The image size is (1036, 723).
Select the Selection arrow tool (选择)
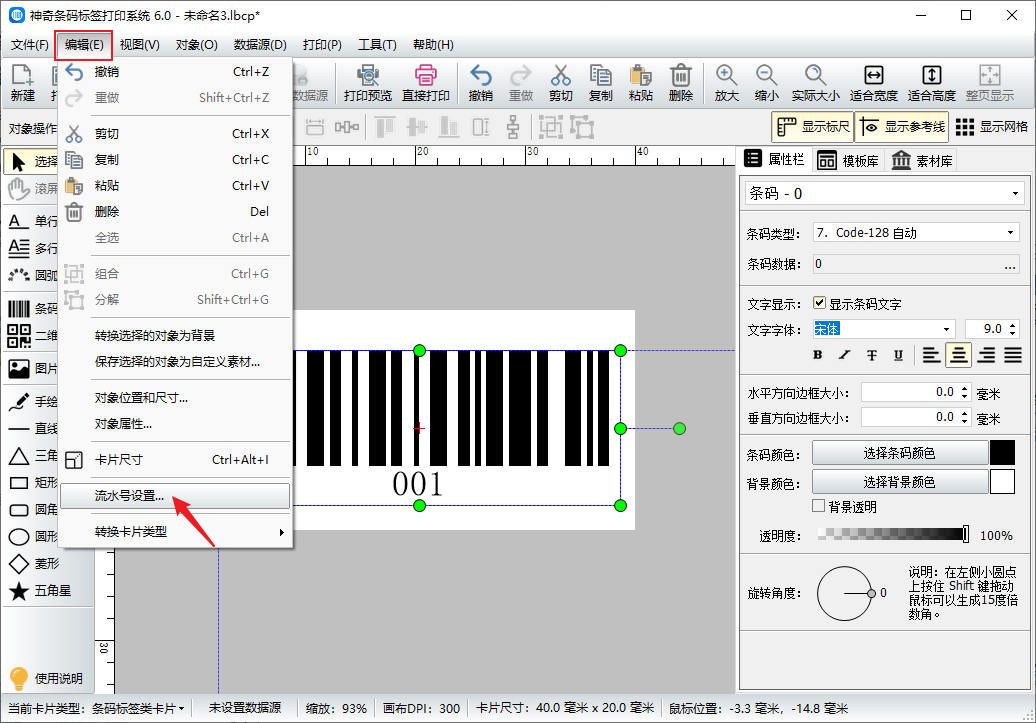point(32,161)
